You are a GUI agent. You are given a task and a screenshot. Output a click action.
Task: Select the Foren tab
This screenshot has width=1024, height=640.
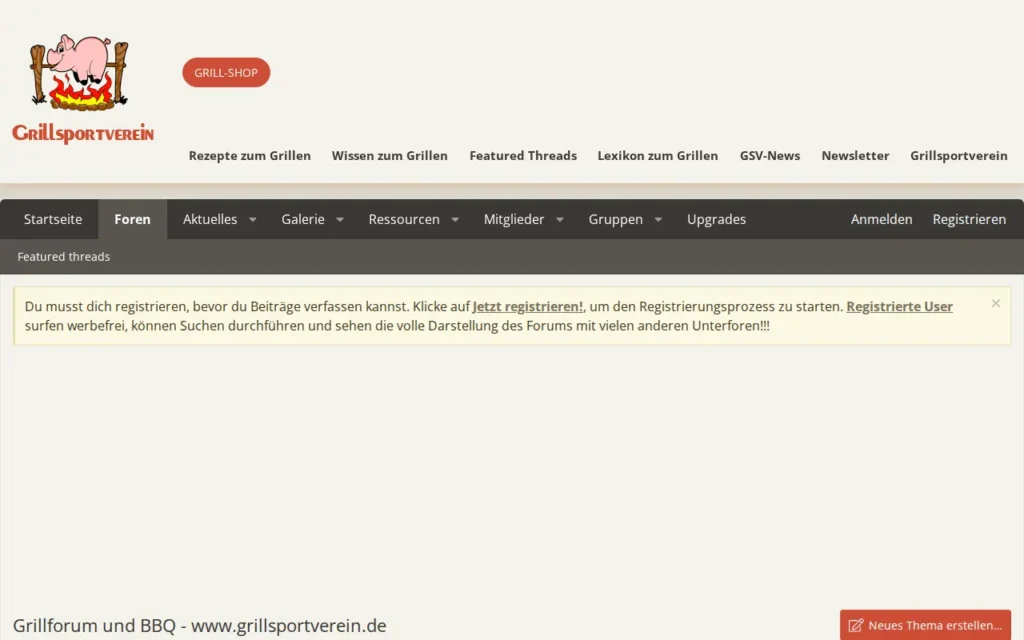(133, 219)
